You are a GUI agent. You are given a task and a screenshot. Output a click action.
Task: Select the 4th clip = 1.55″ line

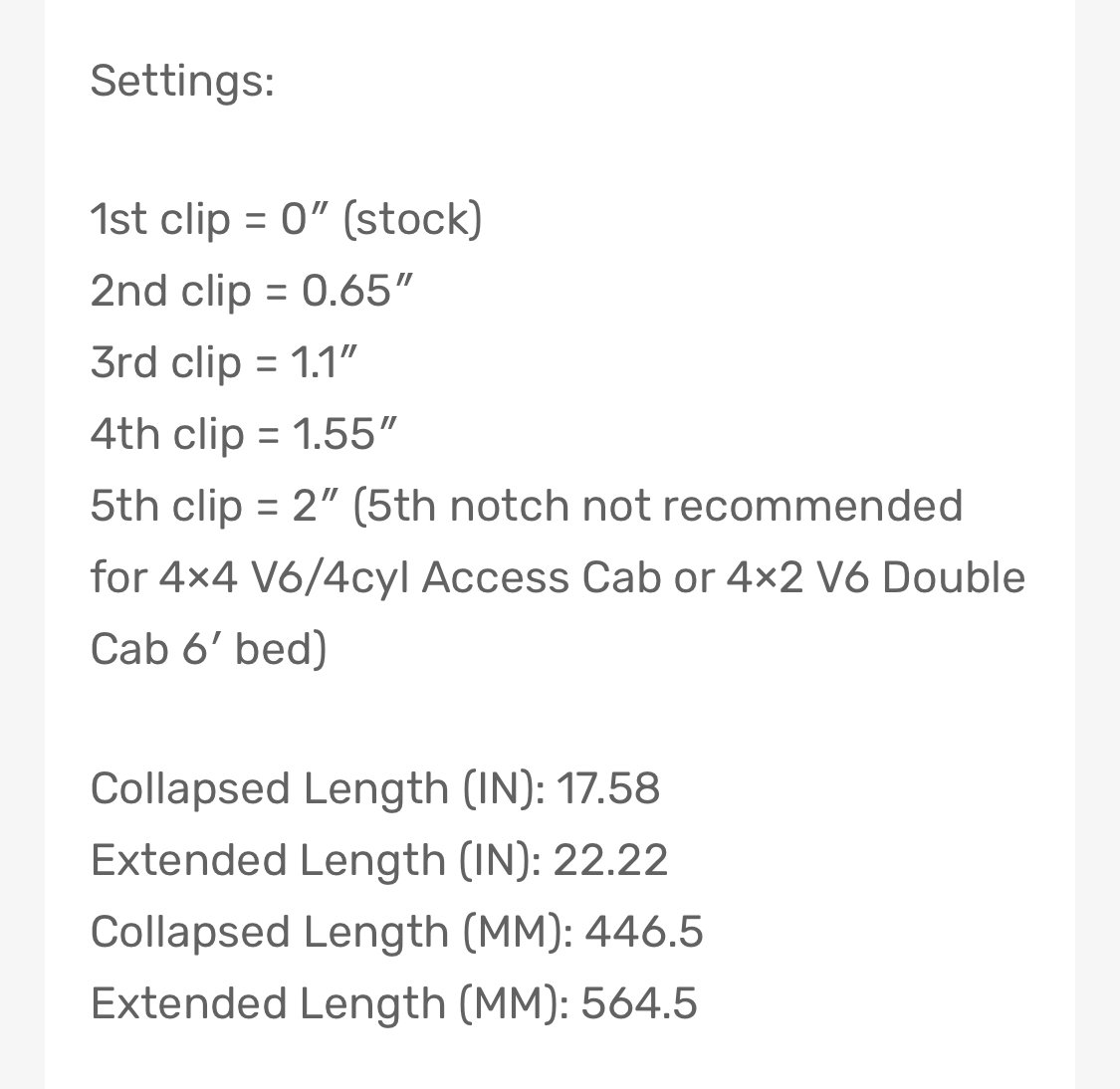click(x=243, y=435)
